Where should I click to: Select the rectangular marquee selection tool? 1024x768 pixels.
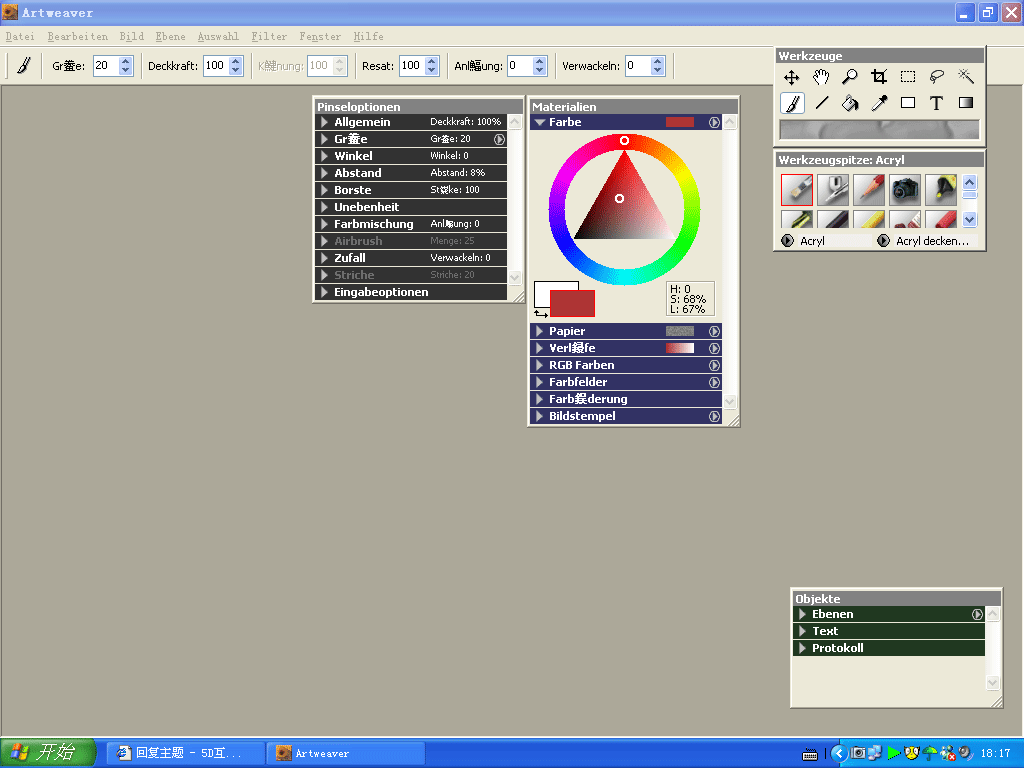(x=908, y=78)
